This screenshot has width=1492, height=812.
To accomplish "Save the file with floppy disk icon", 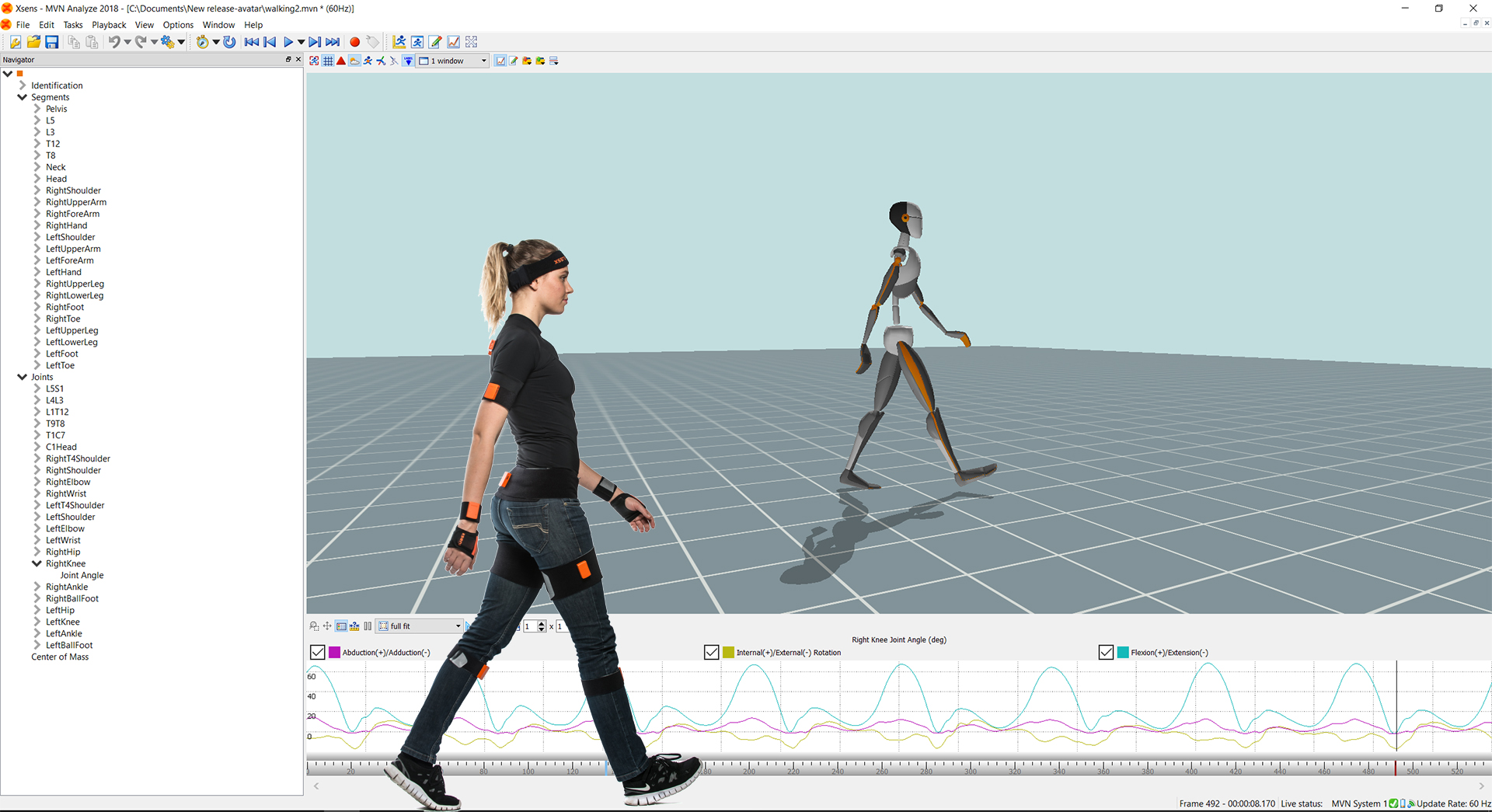I will pyautogui.click(x=51, y=42).
